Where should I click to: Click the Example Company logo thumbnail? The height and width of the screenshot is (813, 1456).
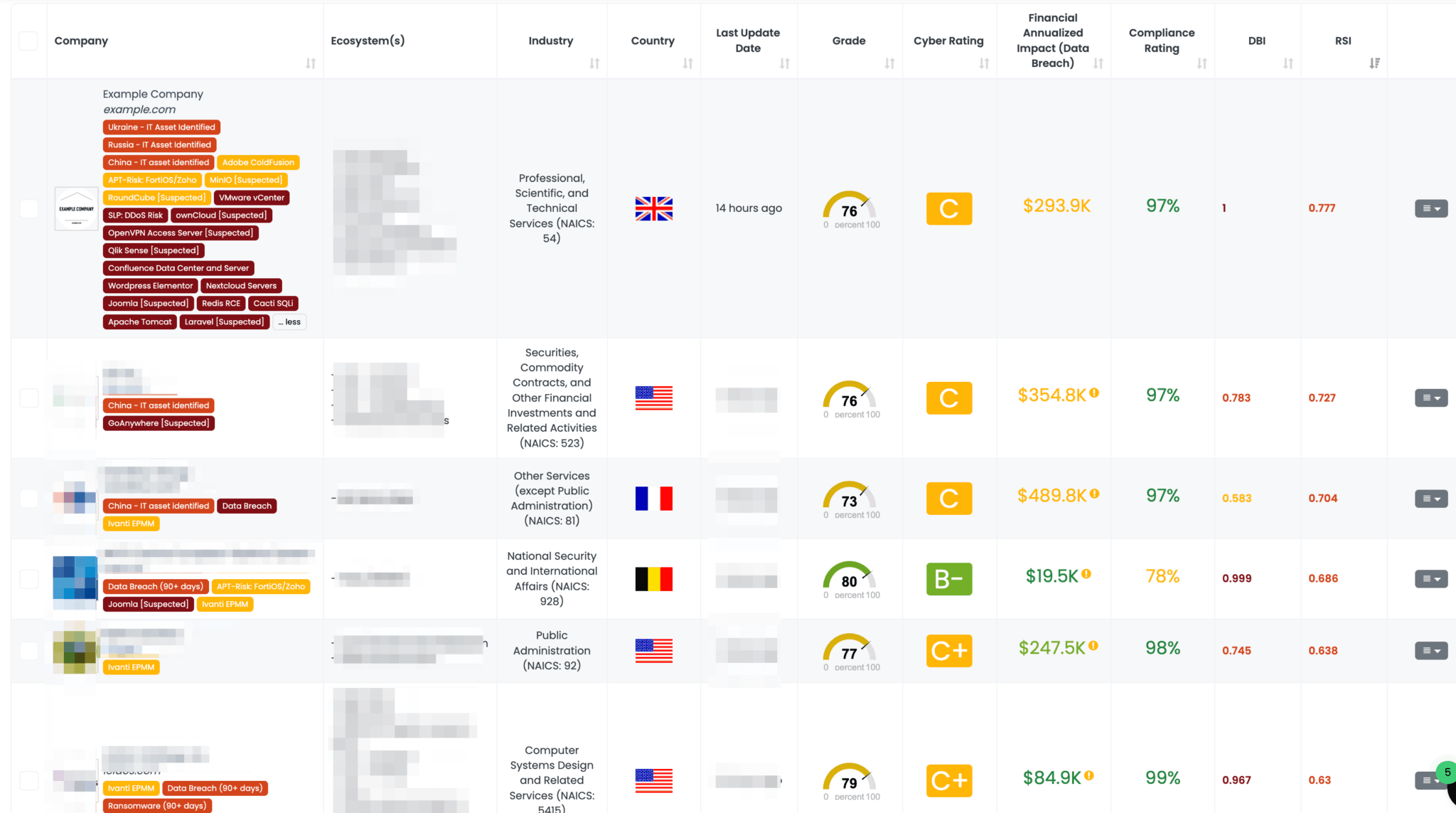click(x=76, y=208)
